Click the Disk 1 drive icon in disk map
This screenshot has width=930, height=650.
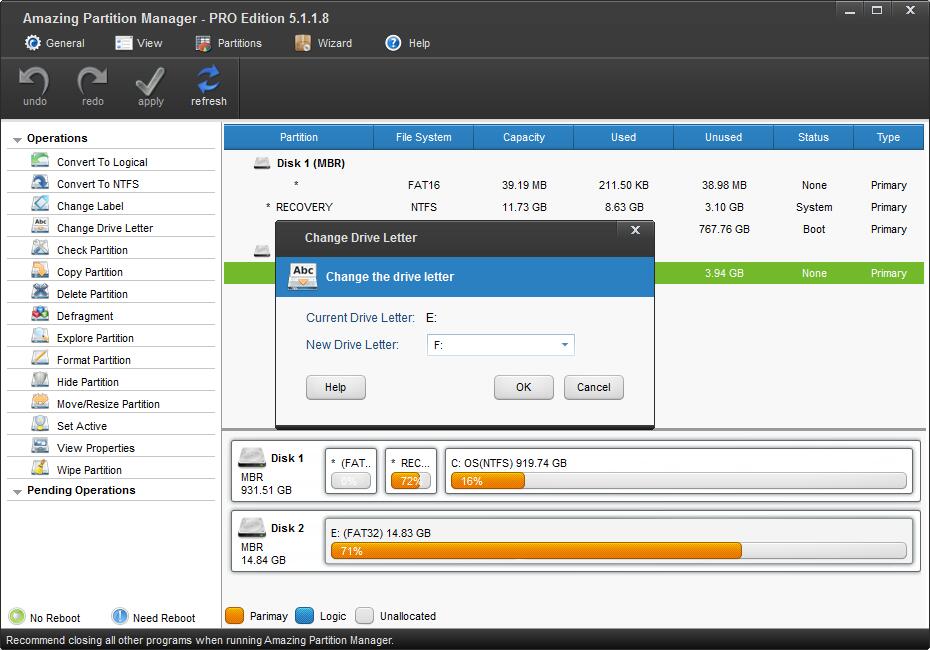[251, 457]
